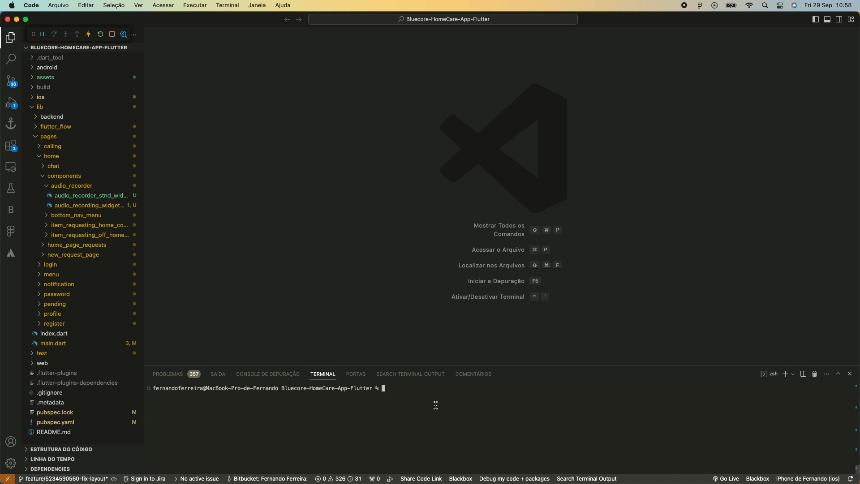Click the command center search field
Screen dimensions: 860x484
[x=443, y=19]
